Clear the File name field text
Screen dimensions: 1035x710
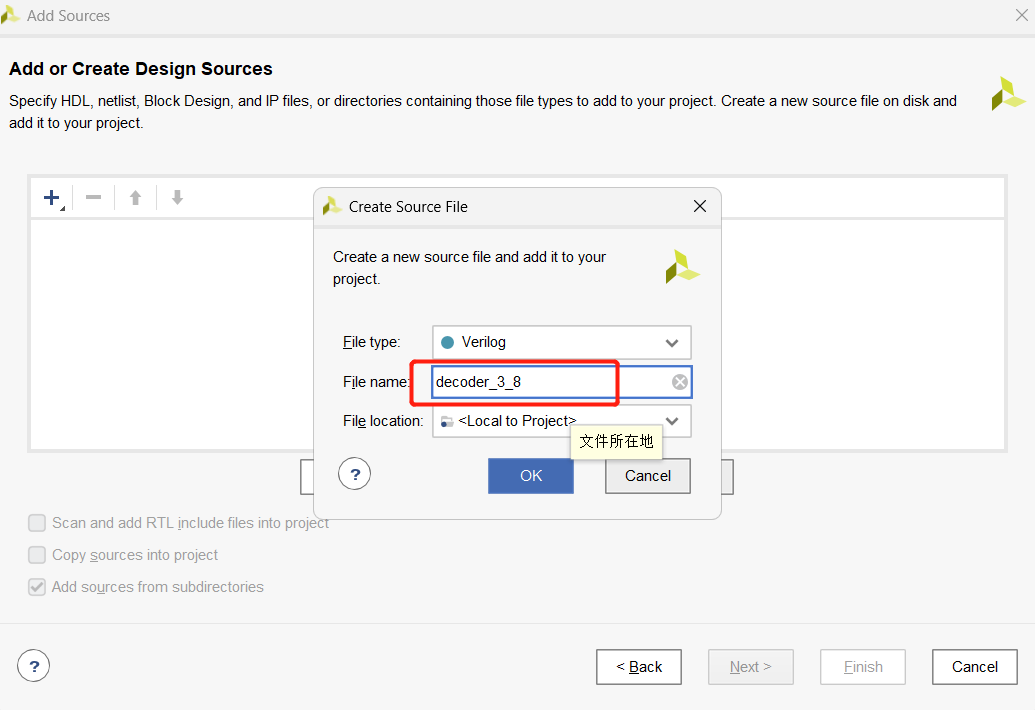679,382
